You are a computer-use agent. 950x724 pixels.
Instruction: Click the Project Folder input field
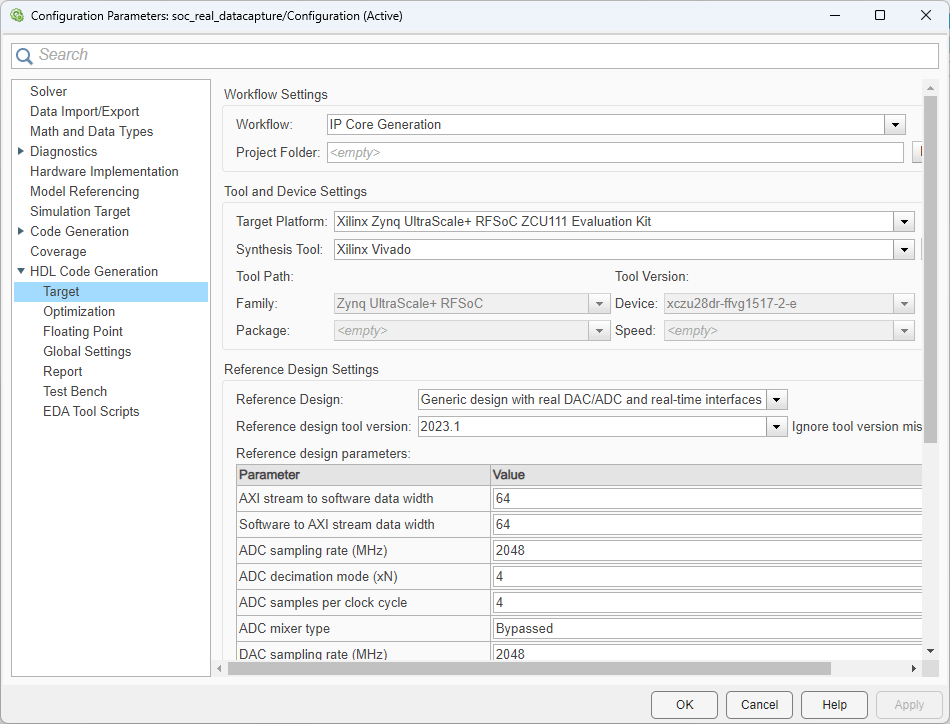tap(614, 153)
